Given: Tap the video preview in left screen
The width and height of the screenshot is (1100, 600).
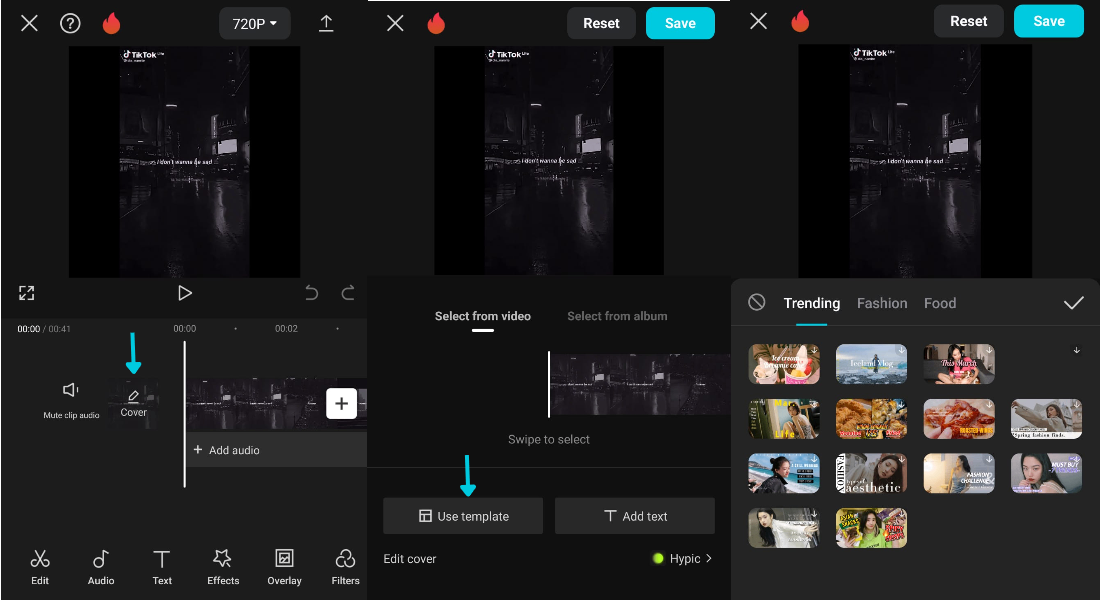Looking at the screenshot, I should click(185, 162).
